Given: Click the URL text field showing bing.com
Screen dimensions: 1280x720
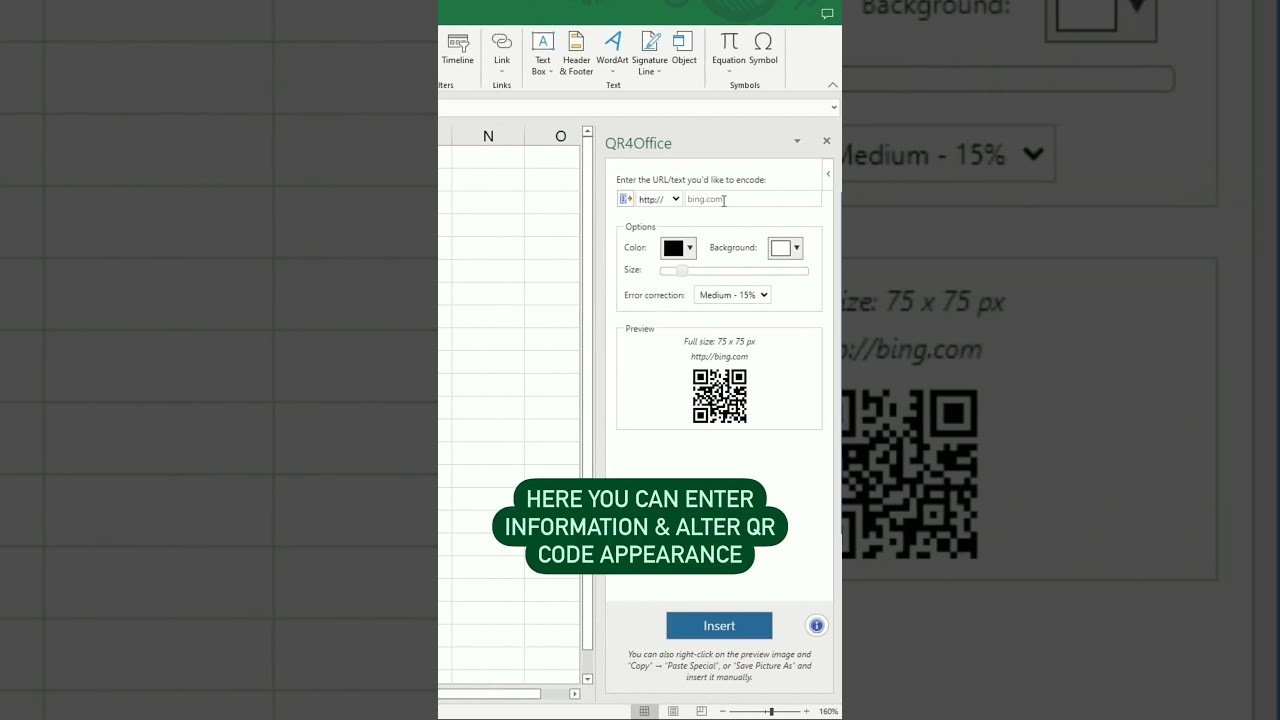Looking at the screenshot, I should pyautogui.click(x=752, y=199).
